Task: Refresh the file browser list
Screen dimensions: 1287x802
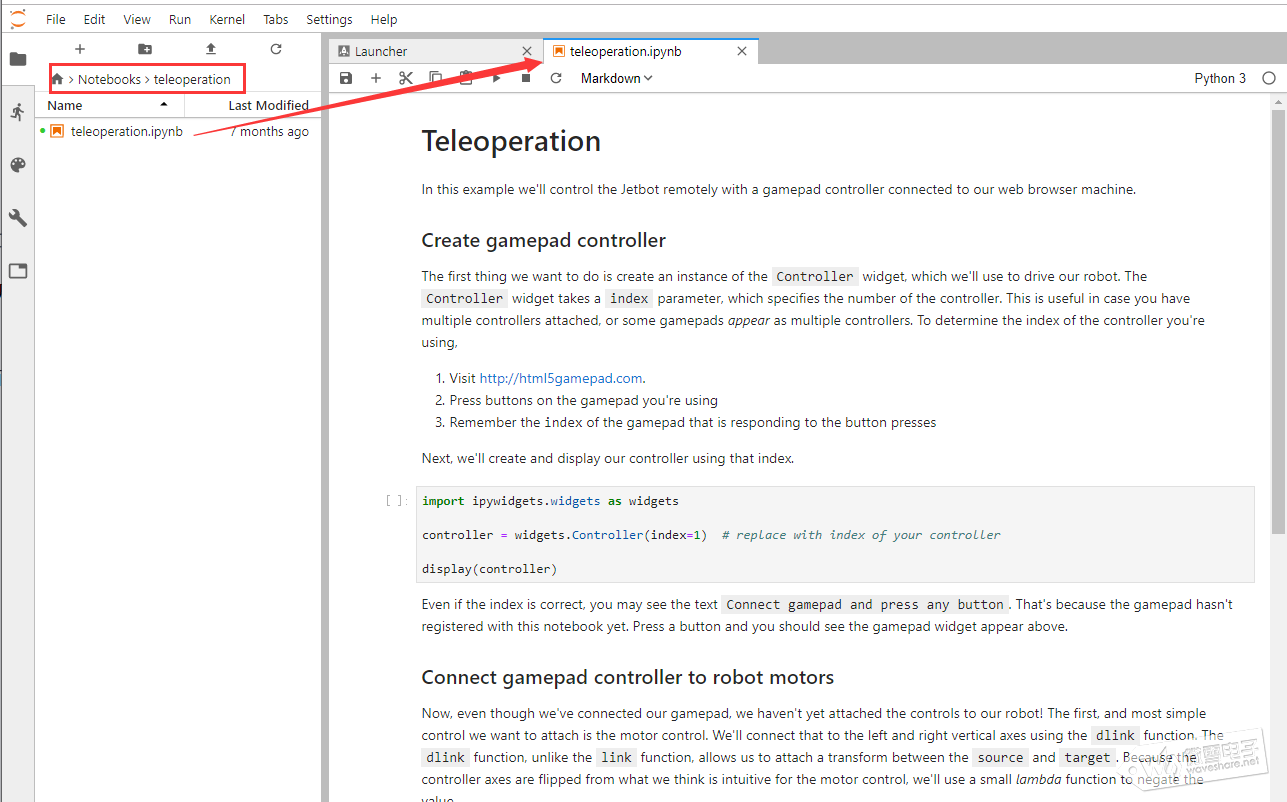Action: click(x=276, y=49)
